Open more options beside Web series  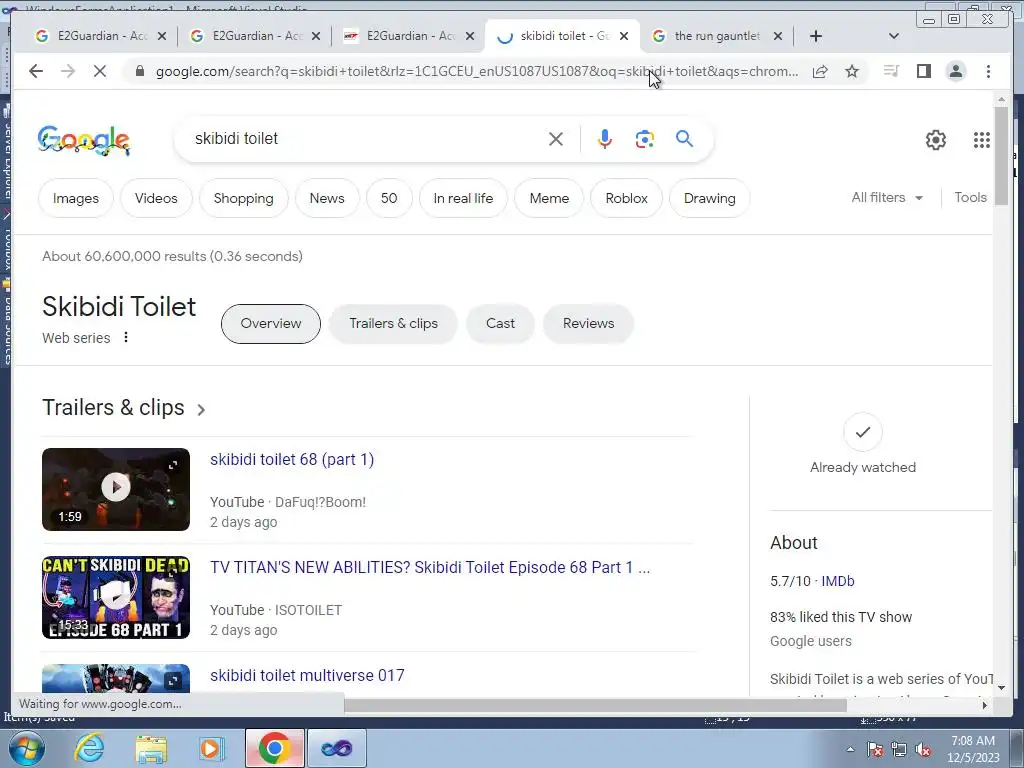(126, 337)
